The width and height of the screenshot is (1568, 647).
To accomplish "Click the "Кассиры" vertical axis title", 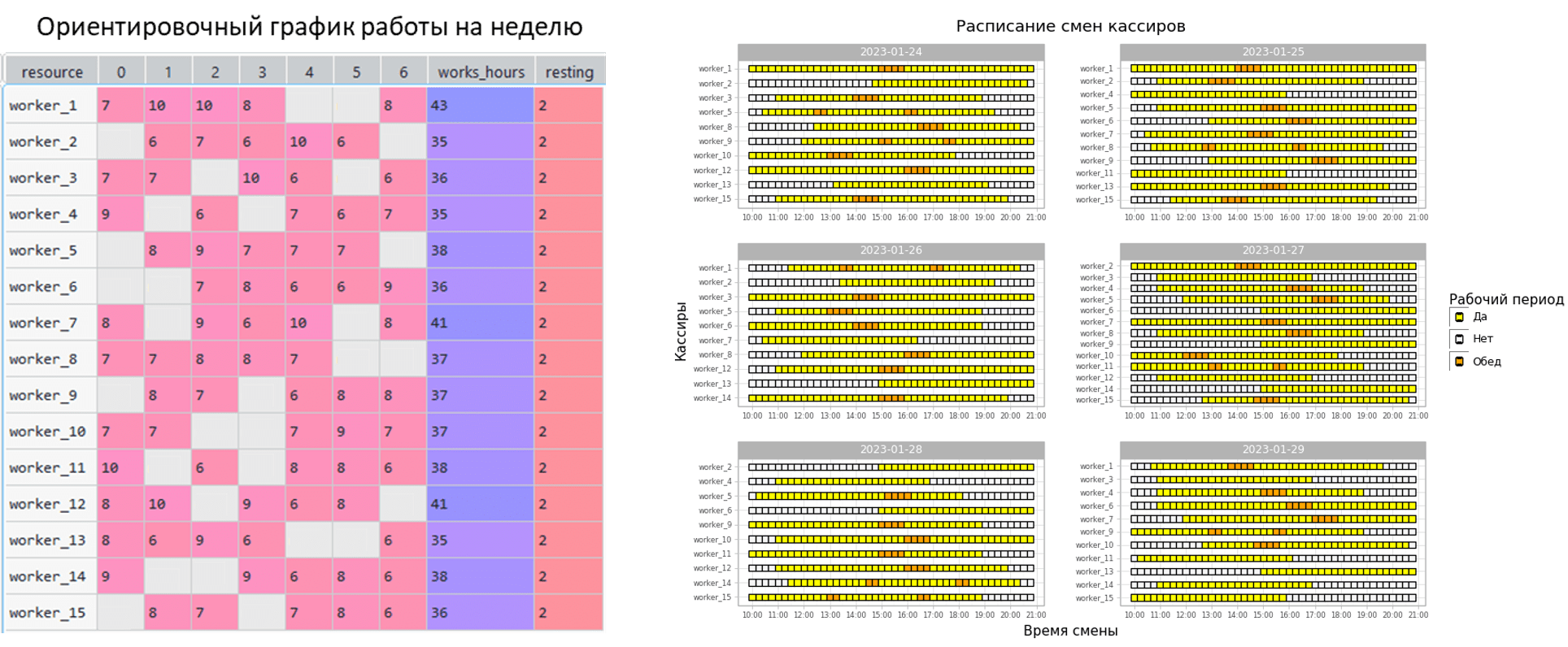I will (681, 331).
